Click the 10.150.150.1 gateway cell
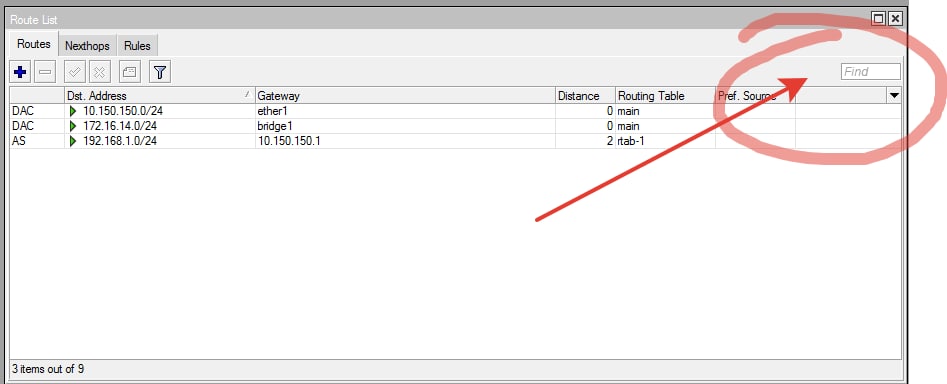 tap(405, 141)
